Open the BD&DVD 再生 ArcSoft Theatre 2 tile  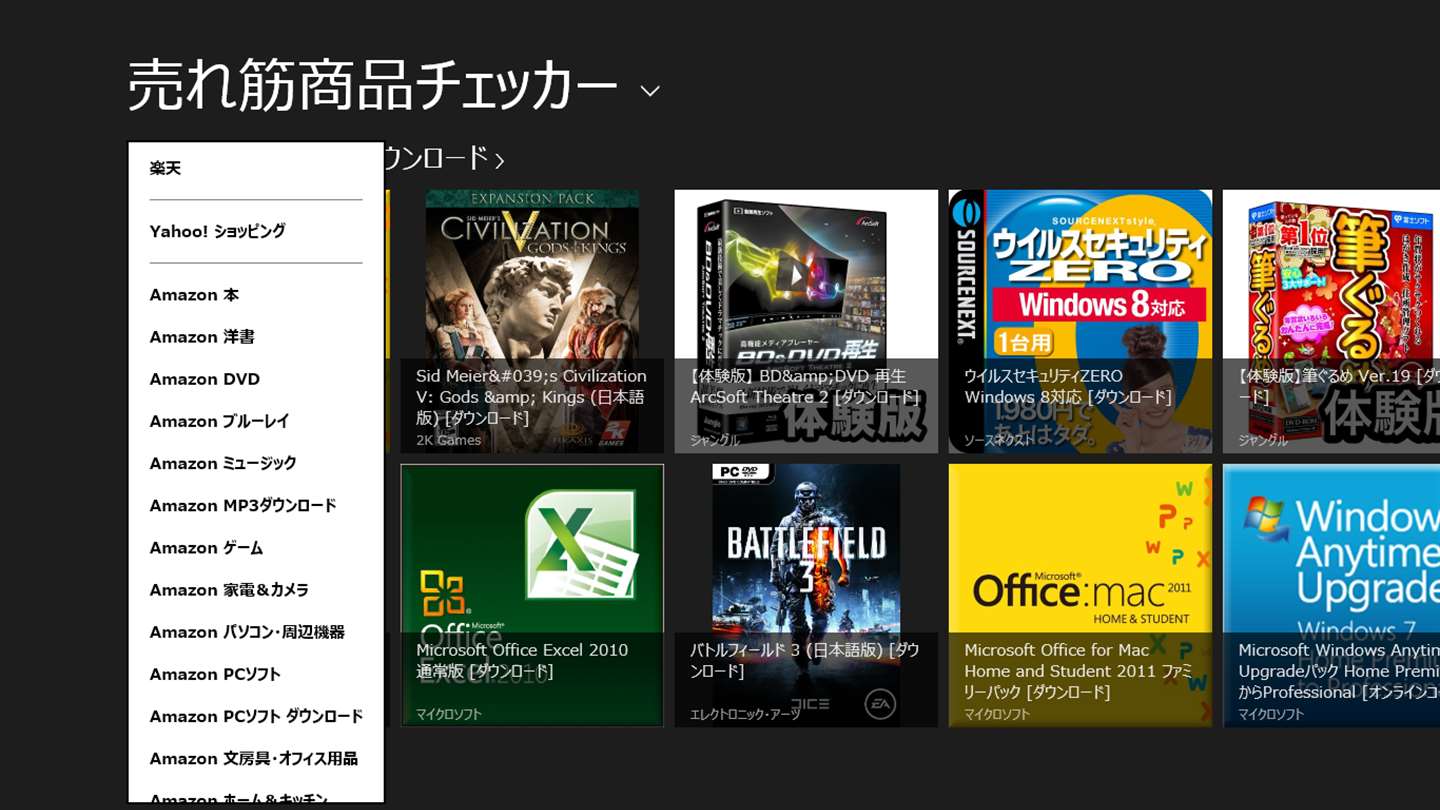point(806,321)
